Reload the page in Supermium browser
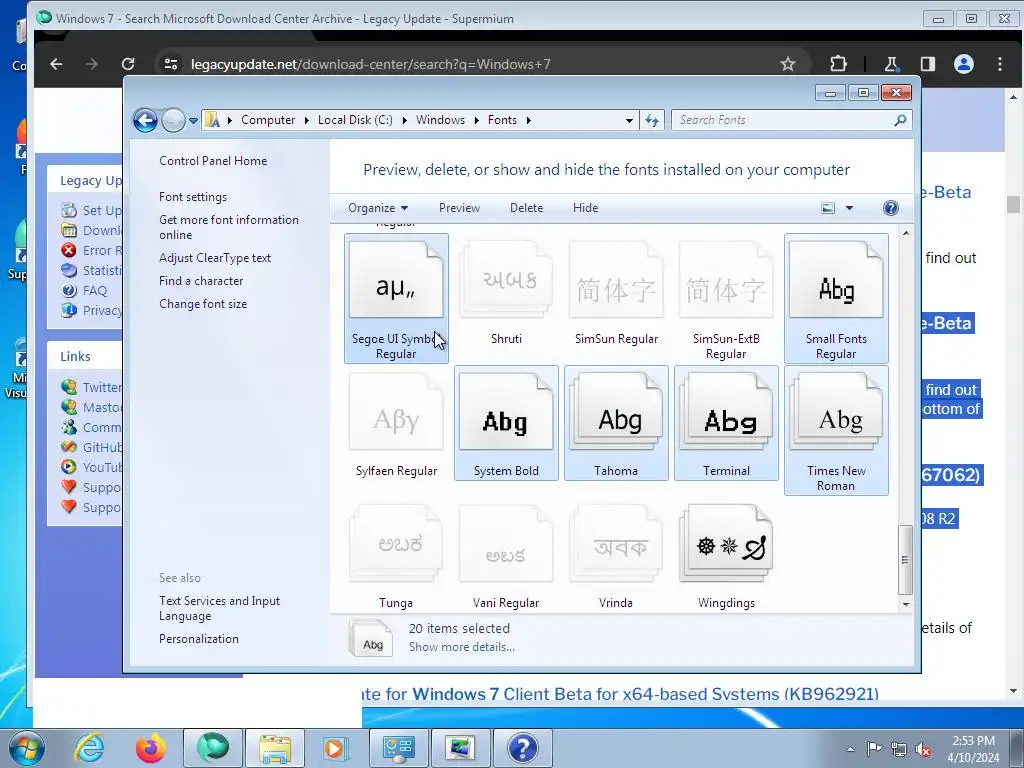This screenshot has width=1024, height=768. coord(128,64)
